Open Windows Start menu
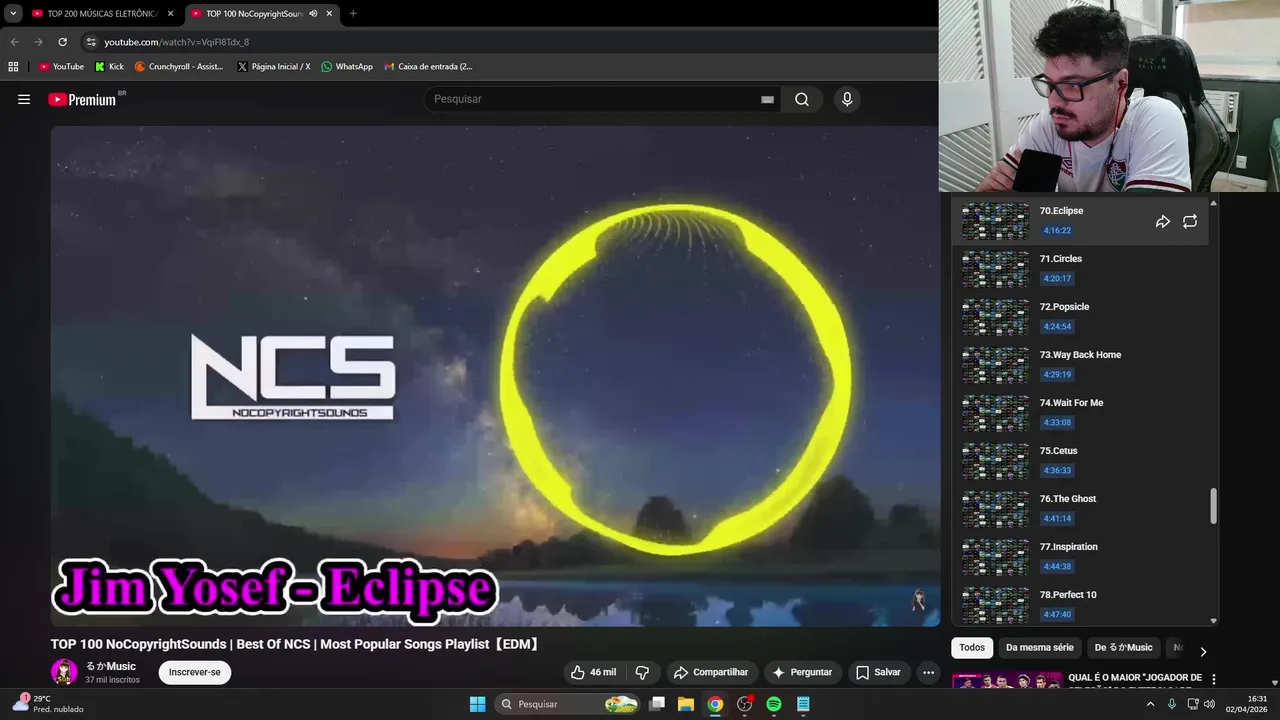The image size is (1280, 720). coord(477,704)
